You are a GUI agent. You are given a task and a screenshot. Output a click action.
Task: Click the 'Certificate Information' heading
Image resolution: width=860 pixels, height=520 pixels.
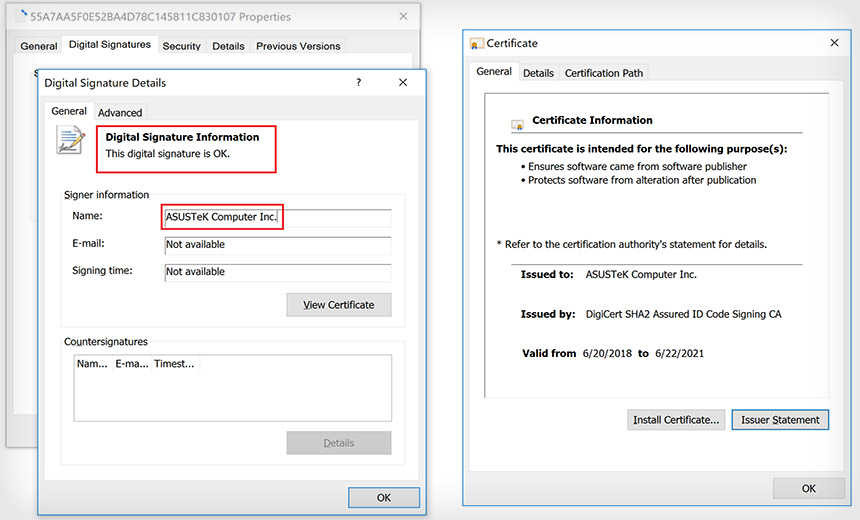[x=592, y=120]
